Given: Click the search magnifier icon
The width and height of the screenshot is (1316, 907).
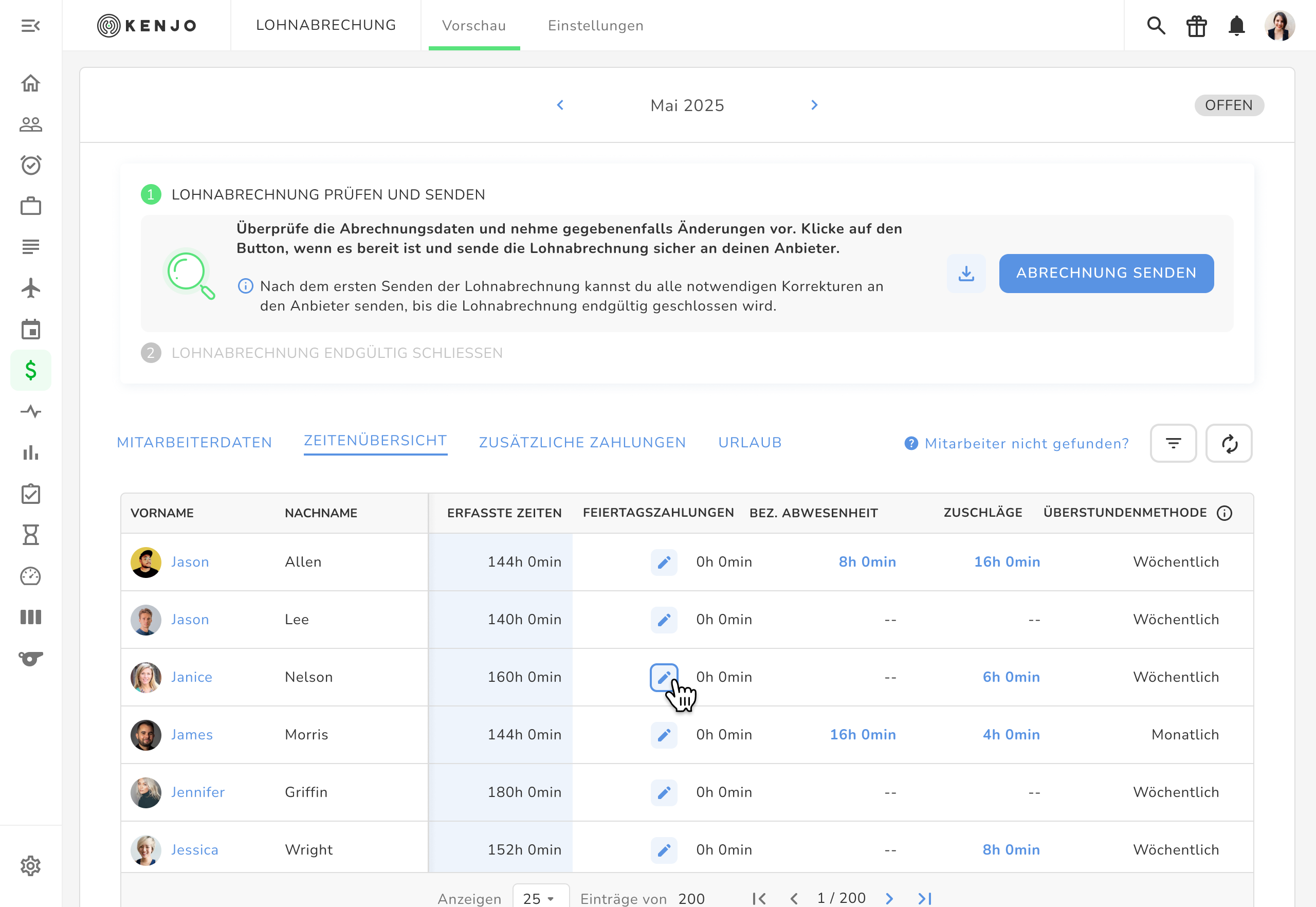Looking at the screenshot, I should click(1156, 26).
